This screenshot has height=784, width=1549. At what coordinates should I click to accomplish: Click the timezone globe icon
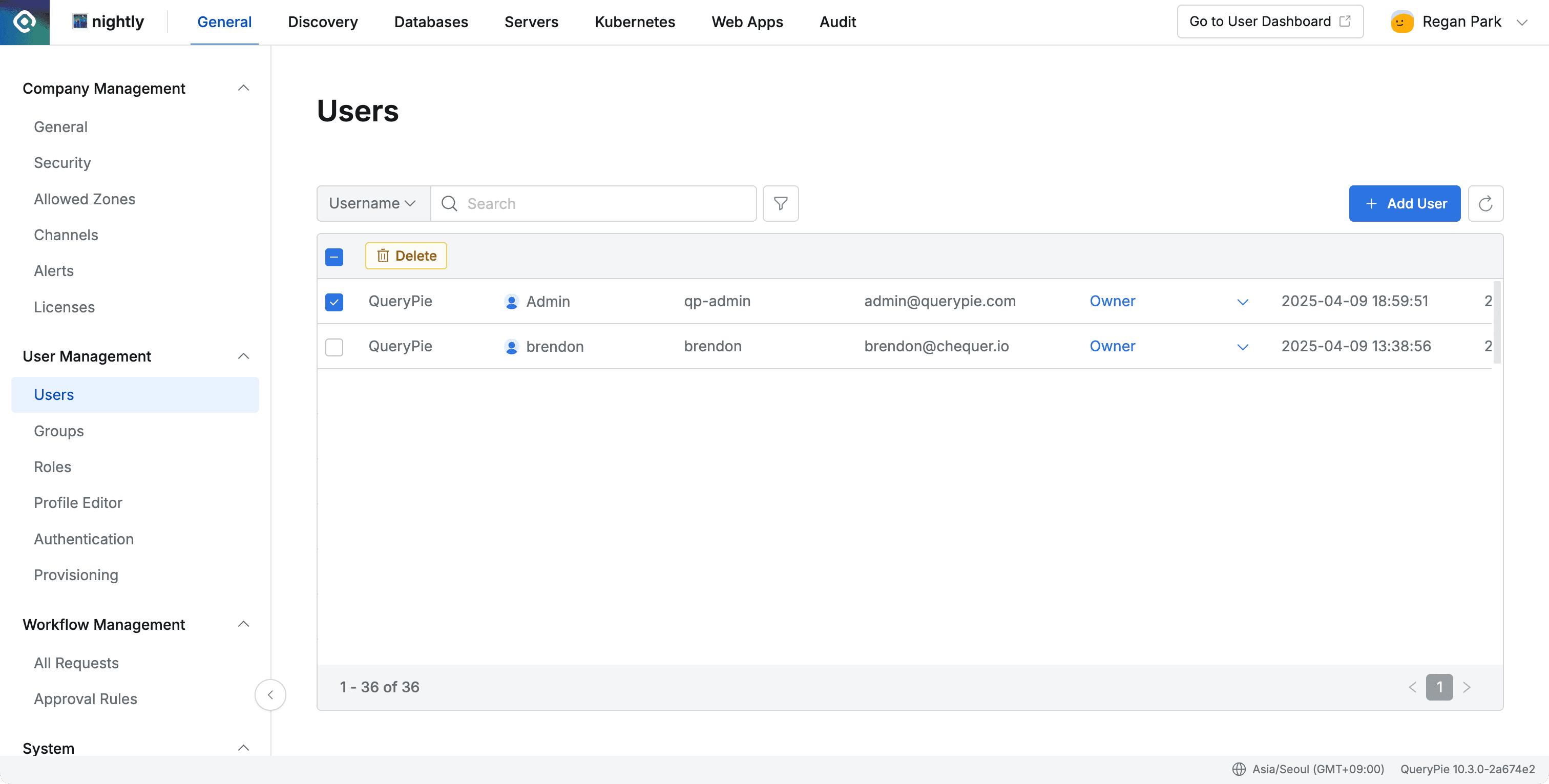coord(1239,769)
